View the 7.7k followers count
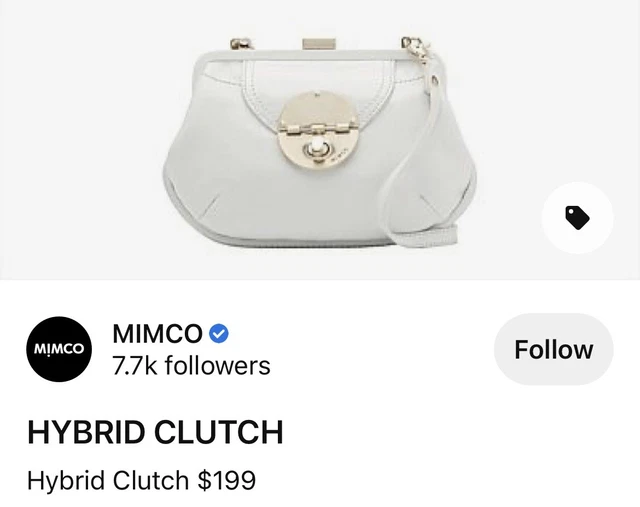640x507 pixels. coord(191,366)
